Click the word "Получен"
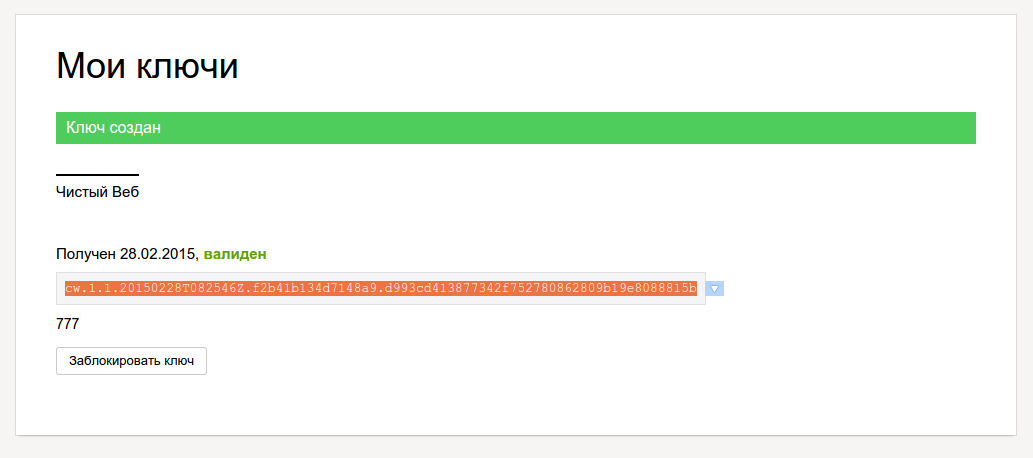Viewport: 1033px width, 458px height. (x=86, y=254)
